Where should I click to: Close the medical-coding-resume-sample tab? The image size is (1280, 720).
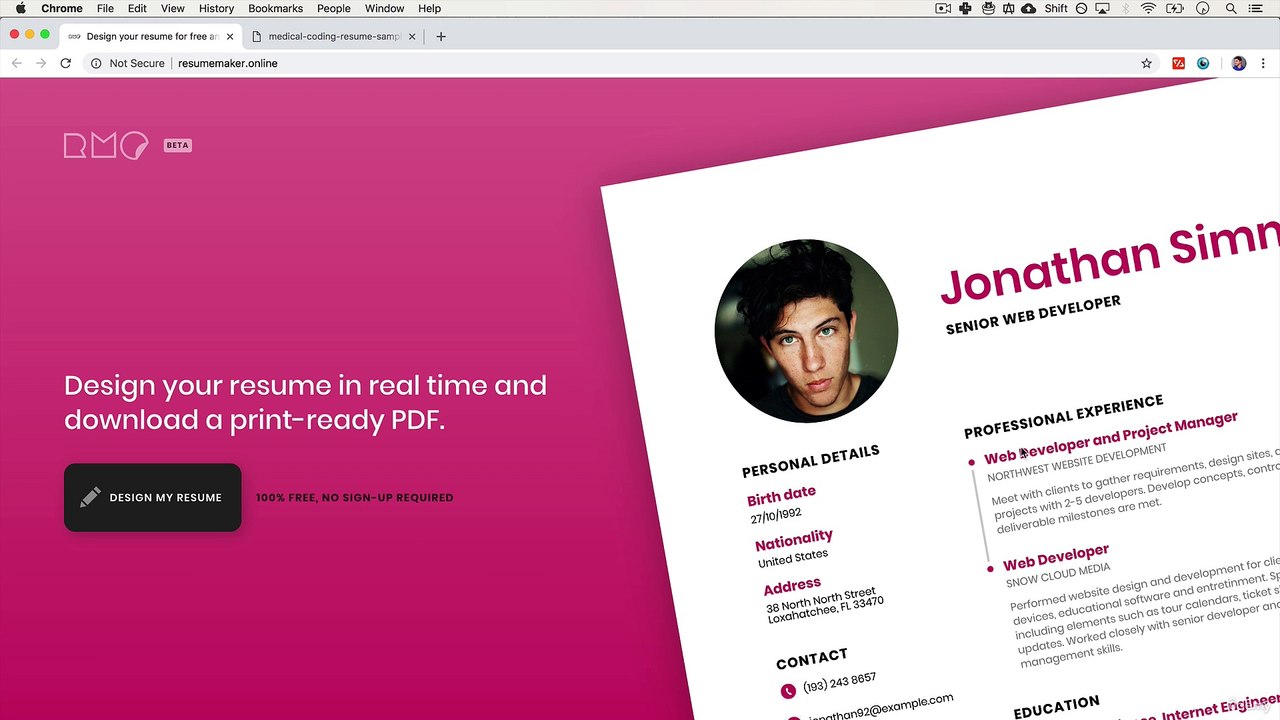(412, 37)
